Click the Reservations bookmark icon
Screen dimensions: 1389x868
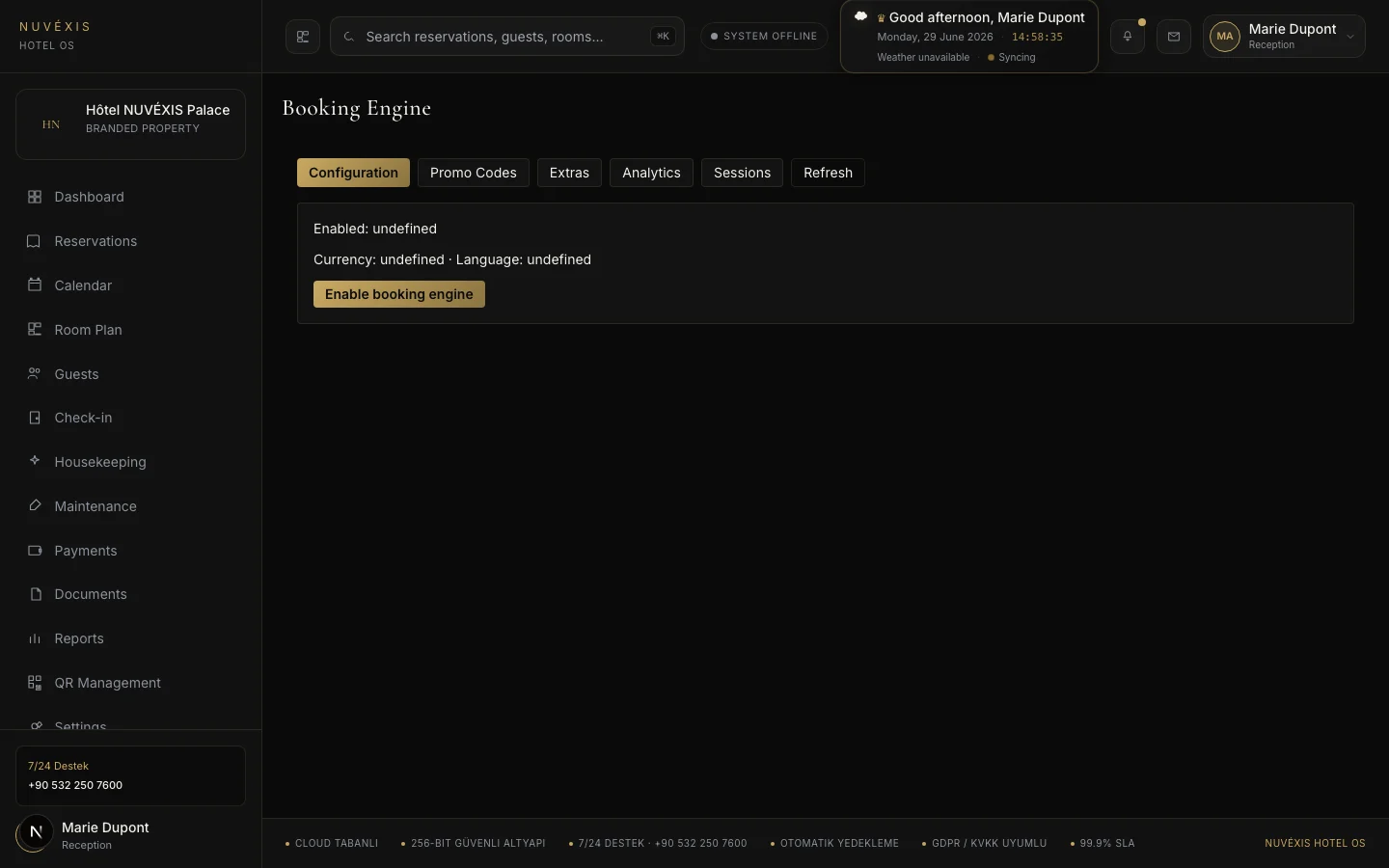[x=35, y=241]
